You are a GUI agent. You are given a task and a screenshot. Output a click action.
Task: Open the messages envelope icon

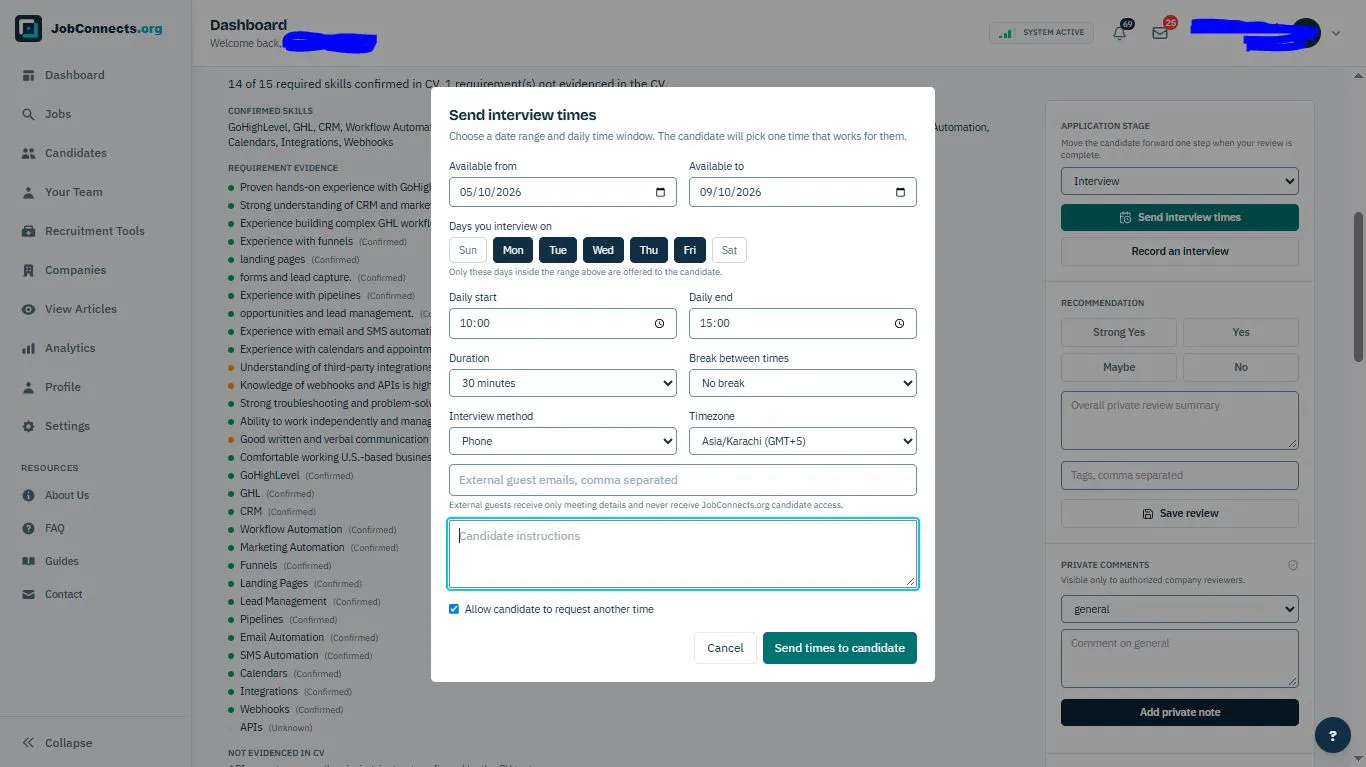click(1160, 33)
